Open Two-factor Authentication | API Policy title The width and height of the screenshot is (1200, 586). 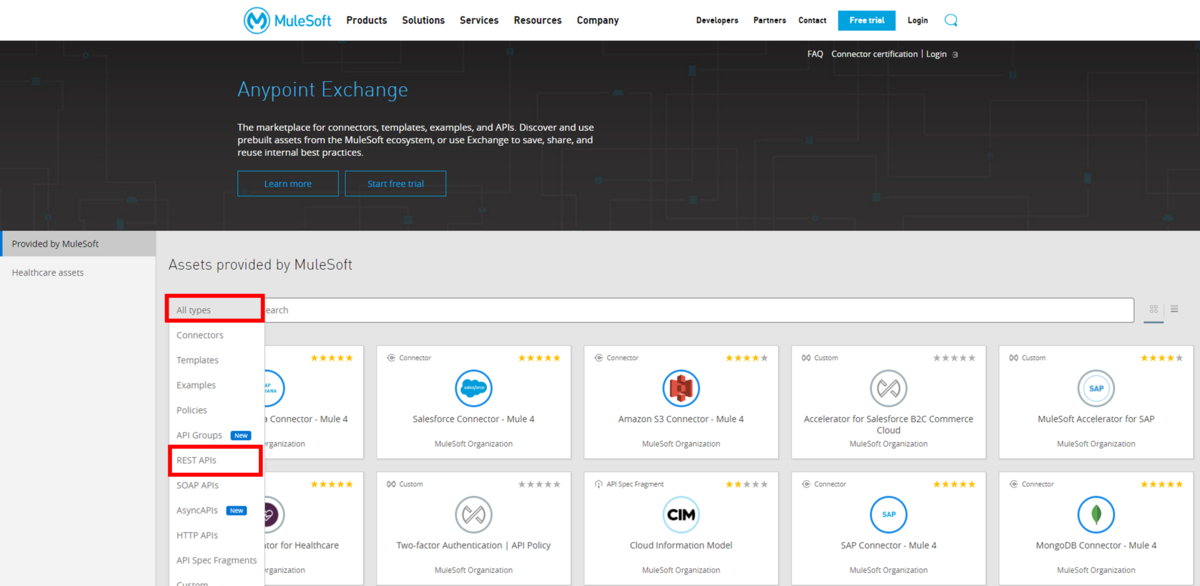pos(474,545)
